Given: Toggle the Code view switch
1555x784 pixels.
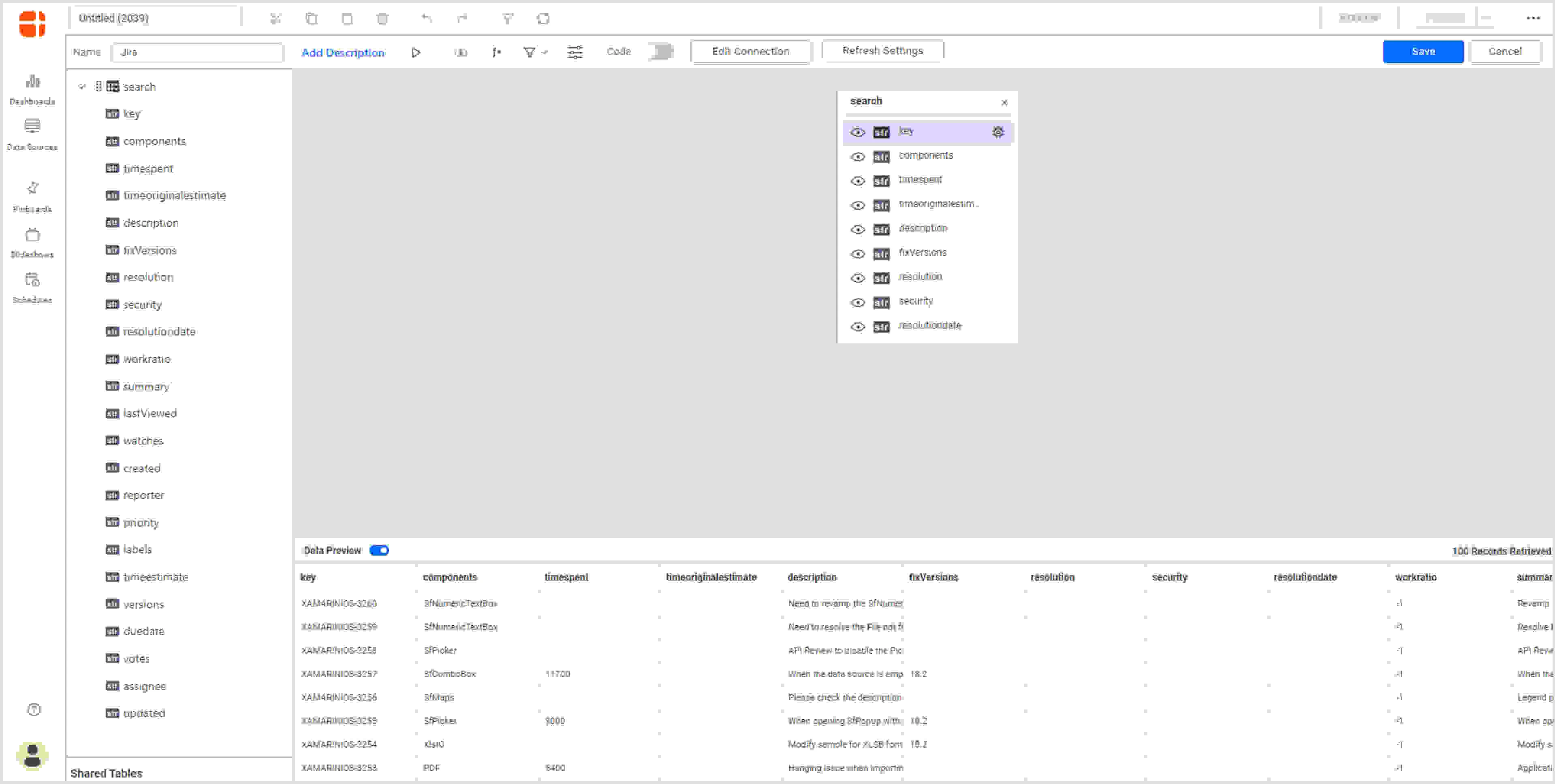Looking at the screenshot, I should point(662,52).
